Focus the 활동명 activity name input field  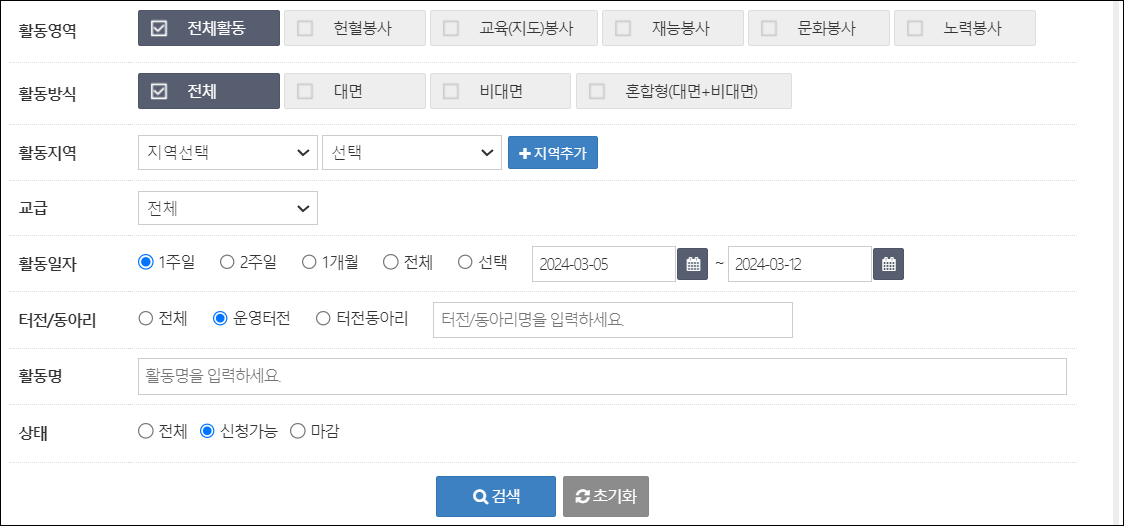click(602, 377)
